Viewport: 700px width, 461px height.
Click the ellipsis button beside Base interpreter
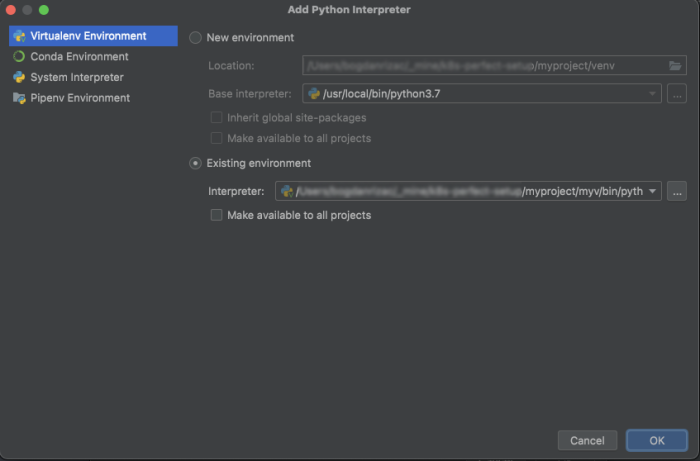(677, 94)
